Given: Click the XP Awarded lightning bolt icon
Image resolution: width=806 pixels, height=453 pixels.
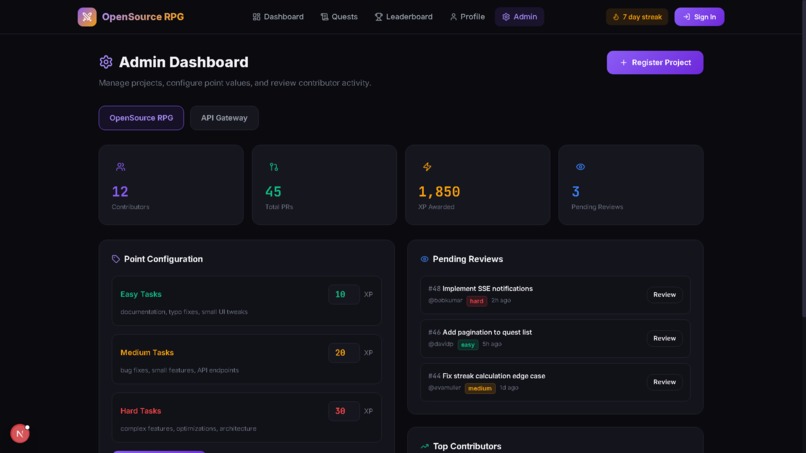Looking at the screenshot, I should (427, 167).
